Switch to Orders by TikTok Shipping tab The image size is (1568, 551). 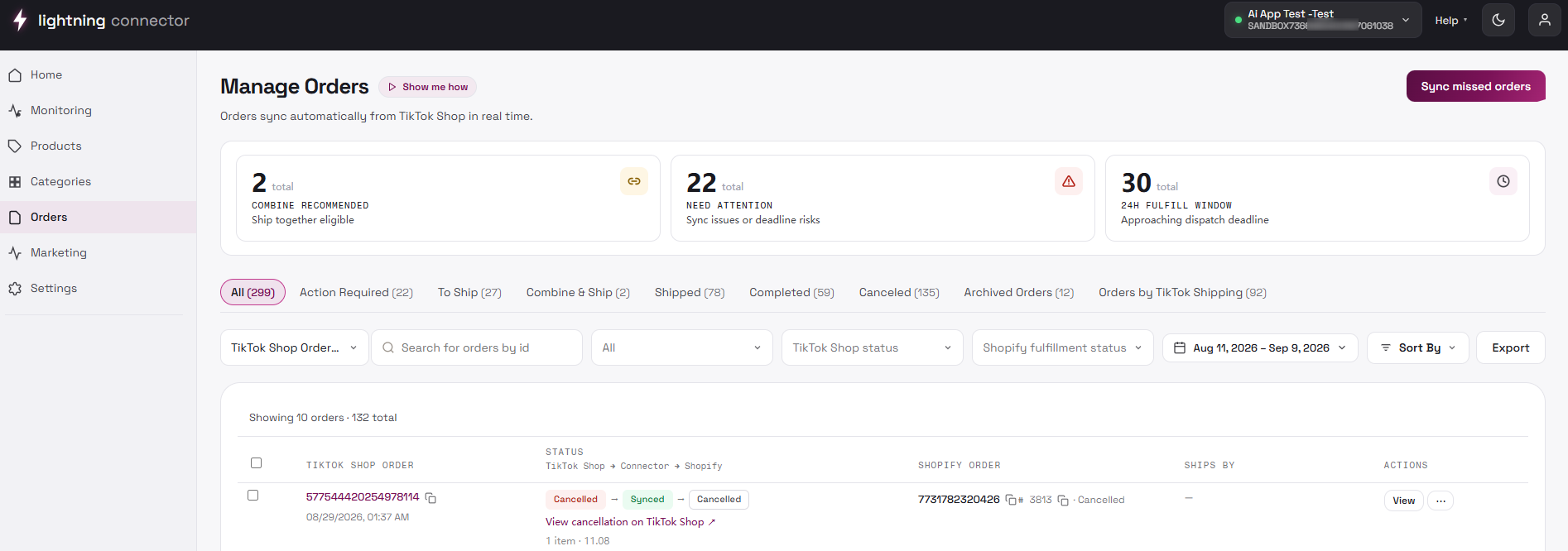pyautogui.click(x=1182, y=292)
